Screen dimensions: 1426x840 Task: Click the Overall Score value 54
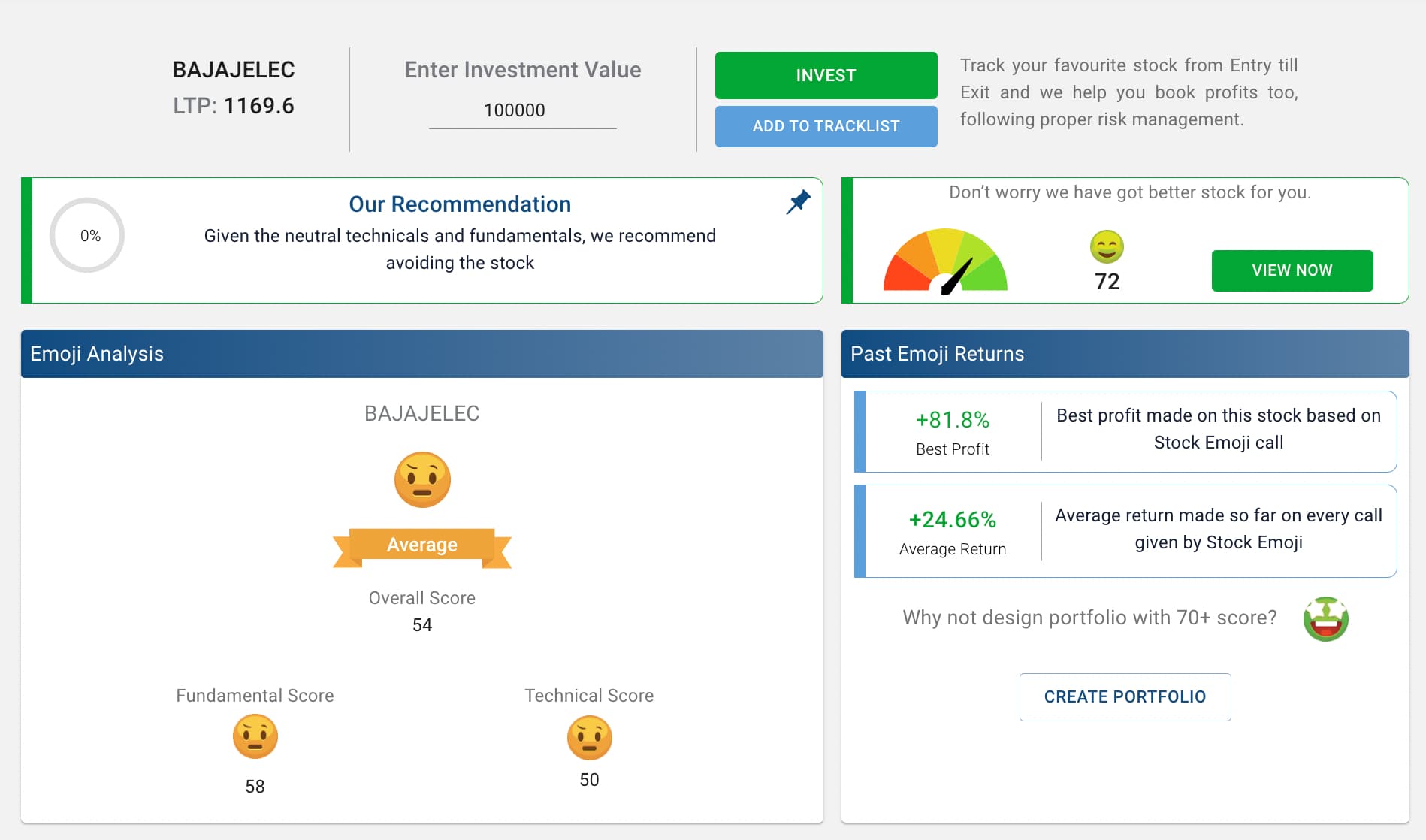pos(422,625)
